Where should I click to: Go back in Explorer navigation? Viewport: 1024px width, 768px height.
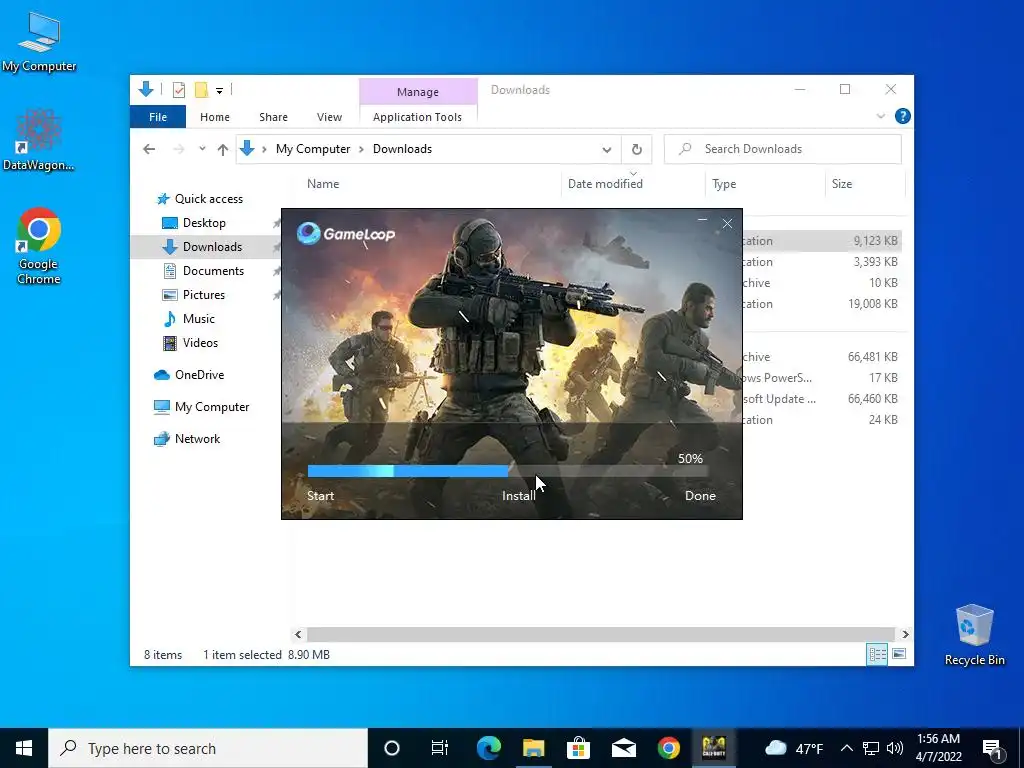point(149,149)
